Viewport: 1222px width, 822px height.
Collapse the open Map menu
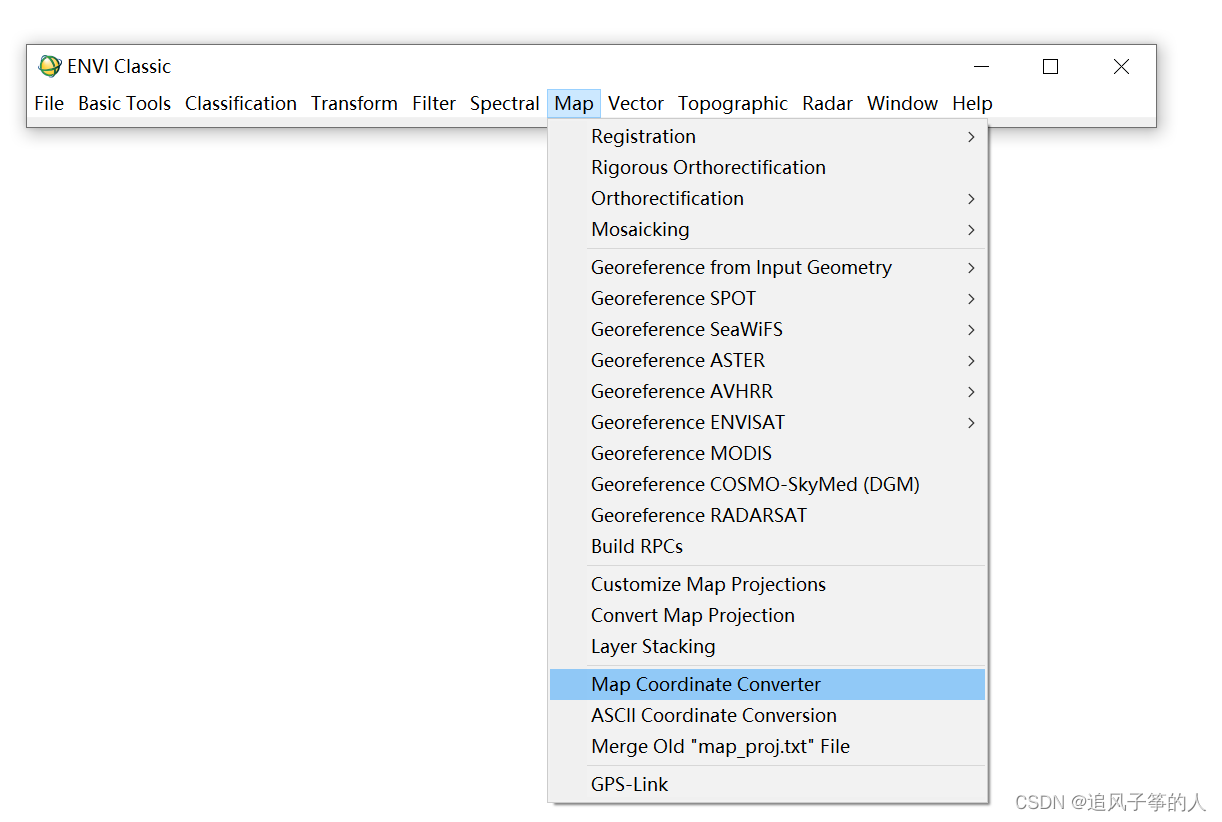click(574, 103)
